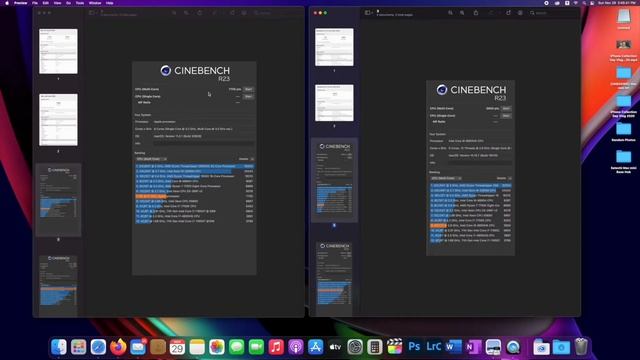The image size is (640, 360).
Task: Launch Final Cut Pro from the Dock
Action: click(x=394, y=347)
